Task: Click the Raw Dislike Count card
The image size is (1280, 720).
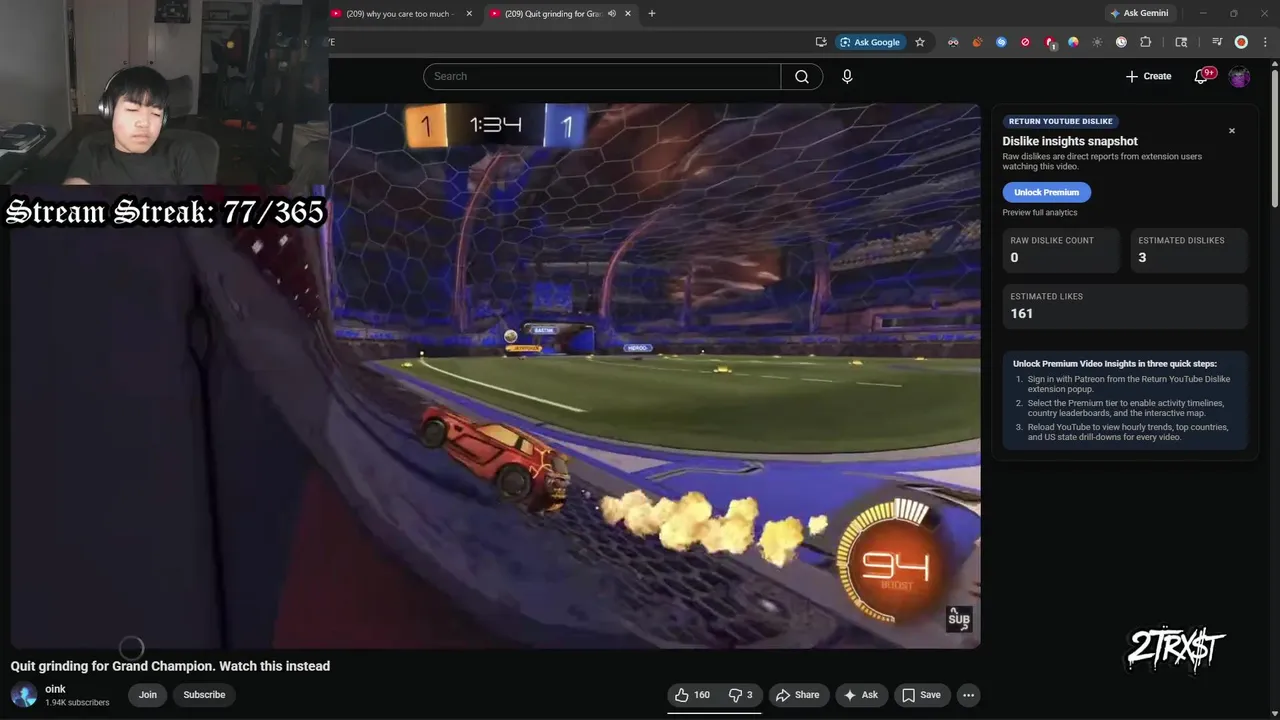Action: click(1061, 249)
